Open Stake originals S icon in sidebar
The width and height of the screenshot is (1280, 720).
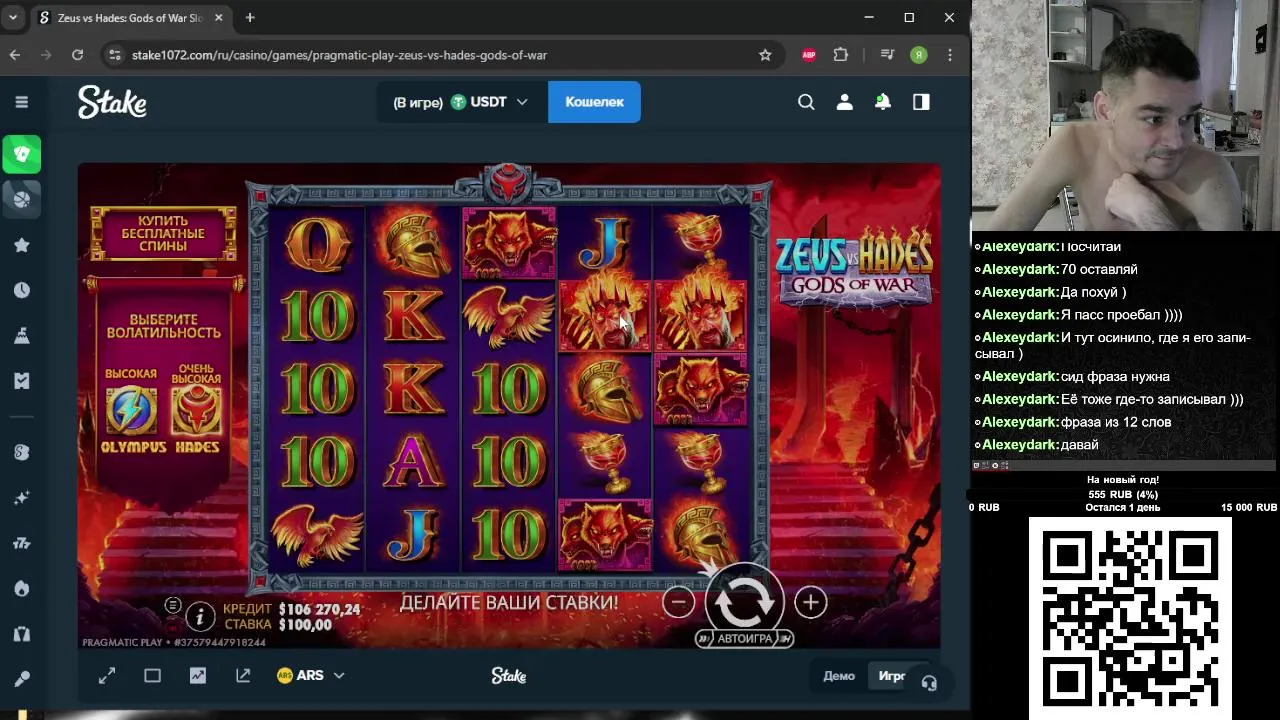(x=21, y=452)
